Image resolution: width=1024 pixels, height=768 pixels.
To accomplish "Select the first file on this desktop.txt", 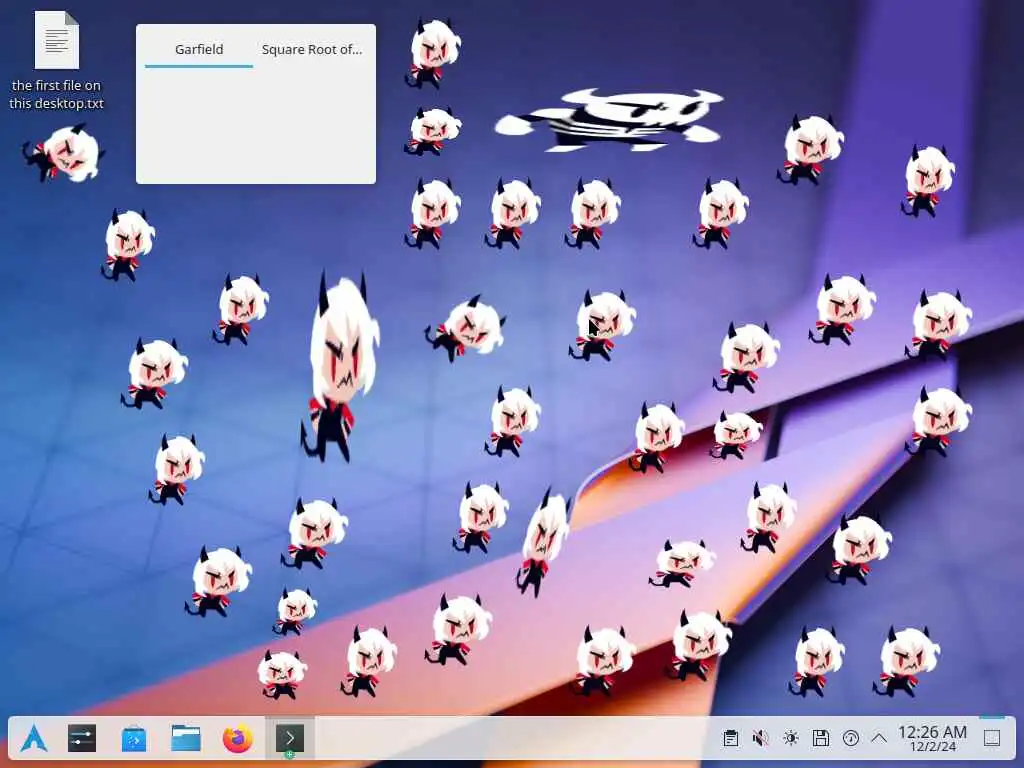I will [x=57, y=61].
